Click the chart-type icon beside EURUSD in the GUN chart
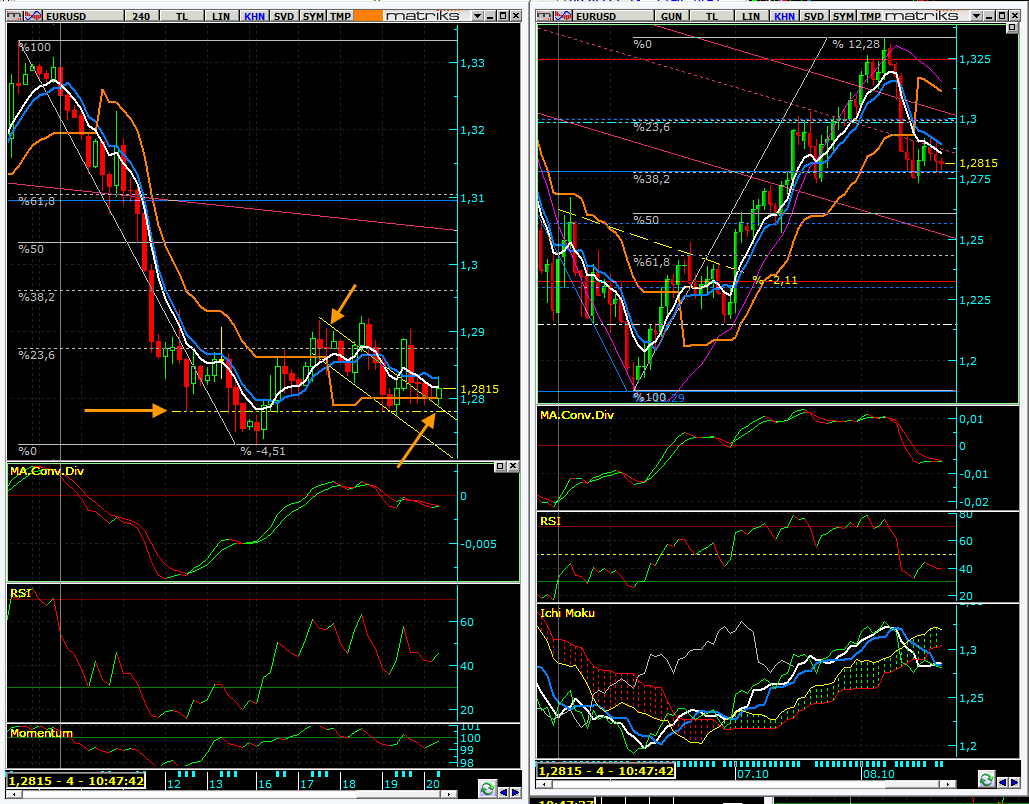 pyautogui.click(x=564, y=17)
